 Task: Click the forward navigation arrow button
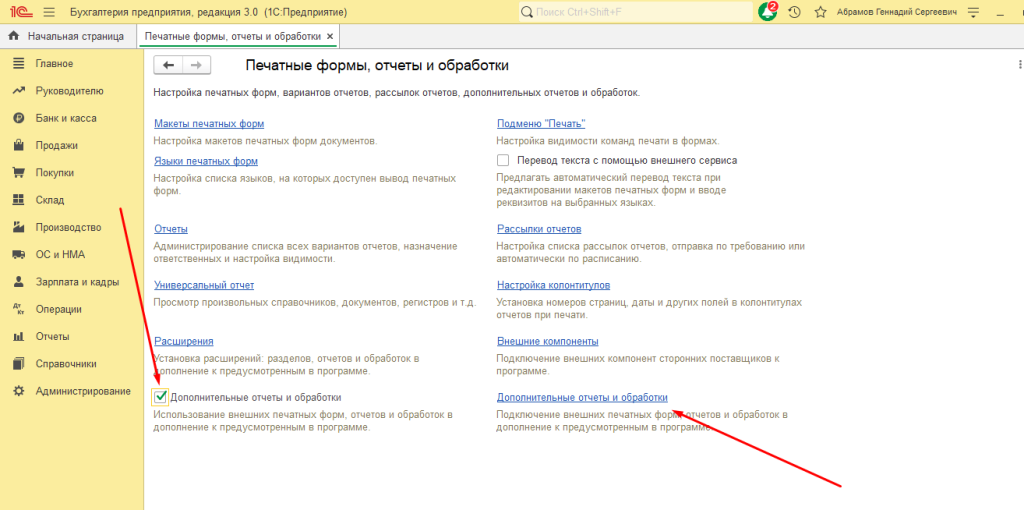click(196, 65)
